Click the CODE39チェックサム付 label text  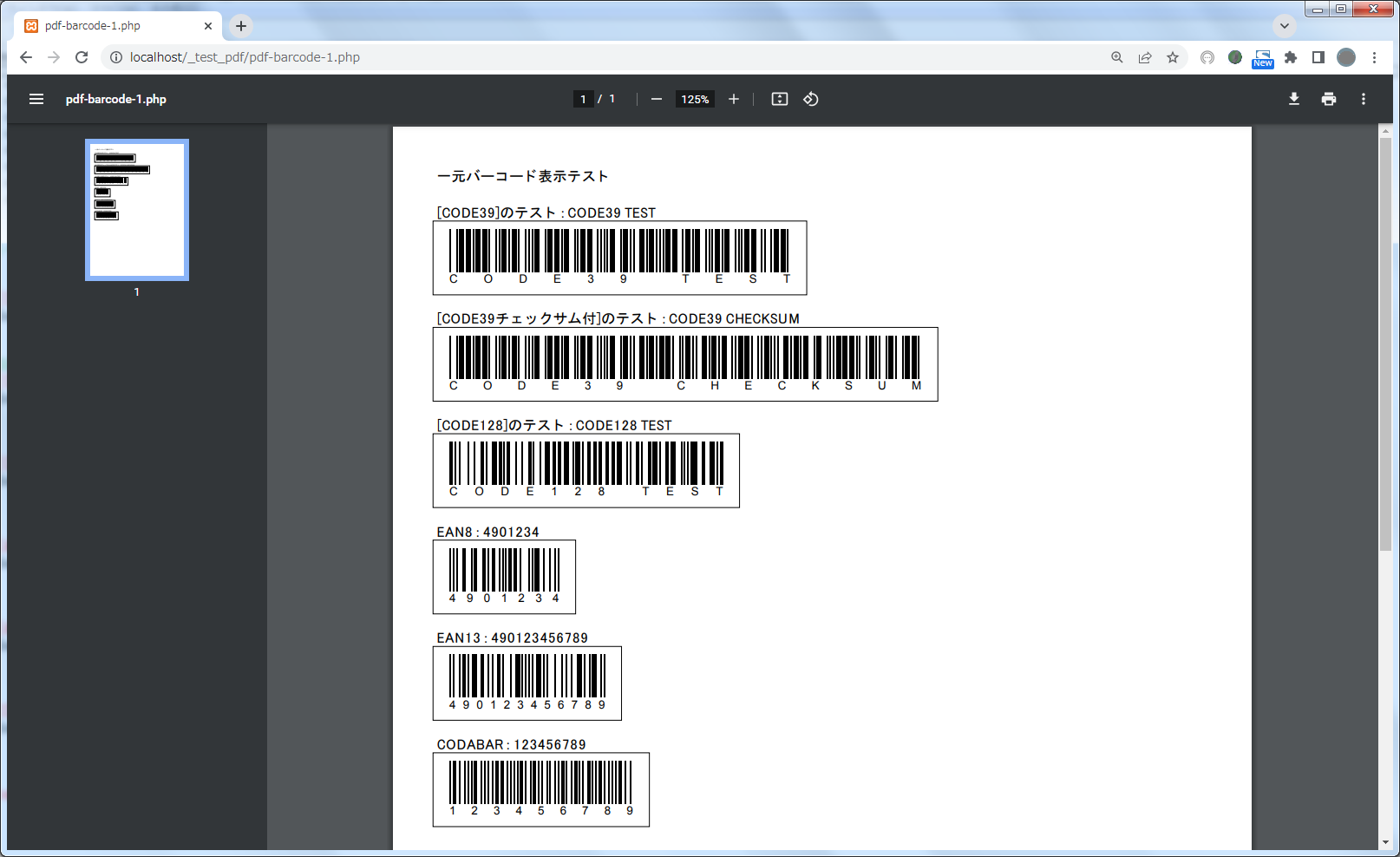point(618,318)
